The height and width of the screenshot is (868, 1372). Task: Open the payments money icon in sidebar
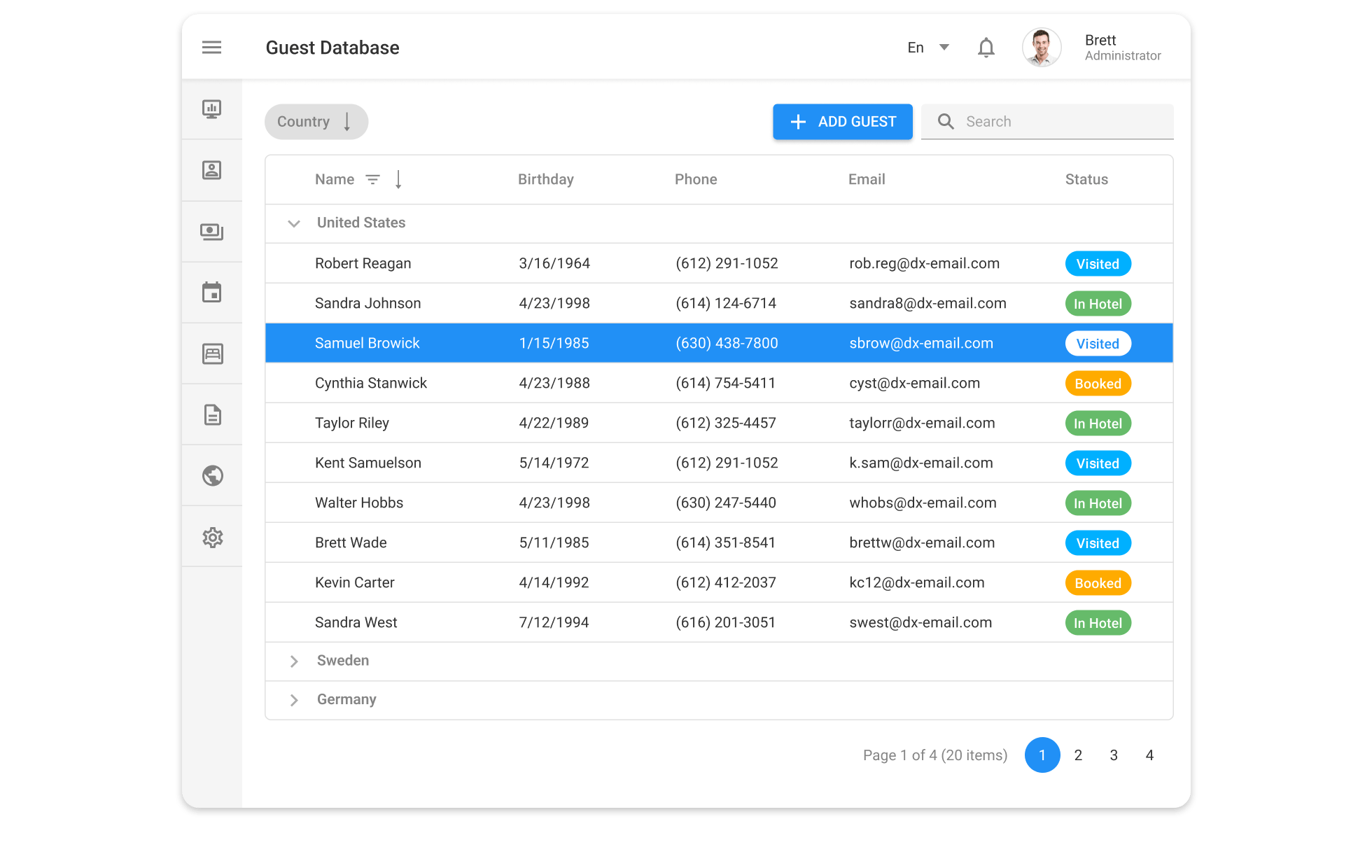(212, 232)
